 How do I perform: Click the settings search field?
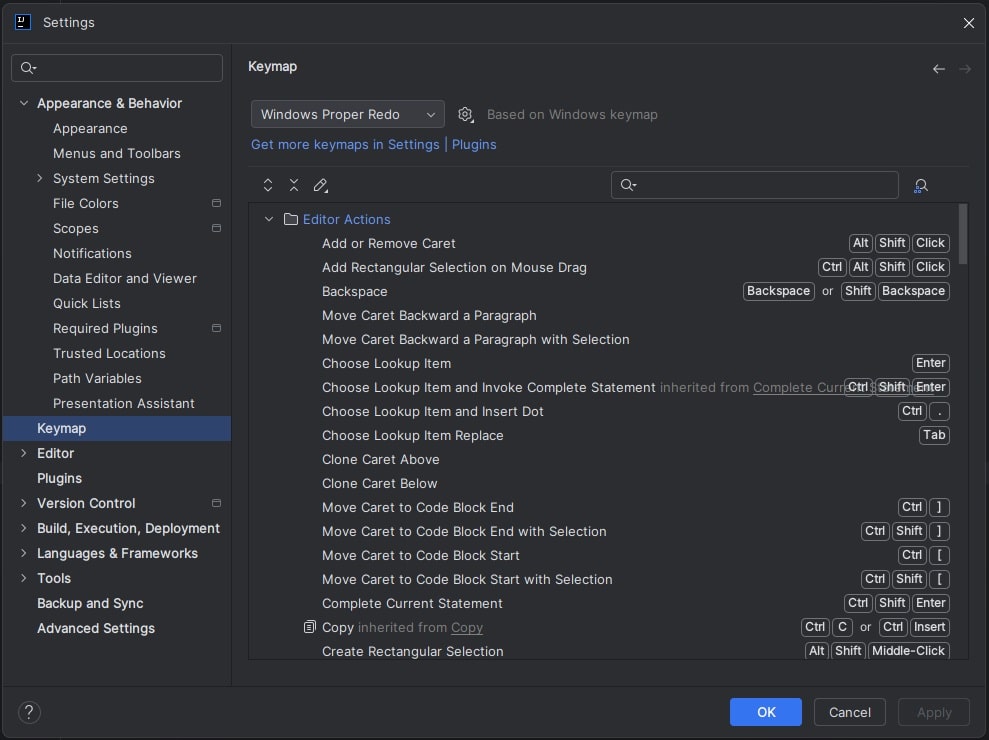click(x=117, y=68)
